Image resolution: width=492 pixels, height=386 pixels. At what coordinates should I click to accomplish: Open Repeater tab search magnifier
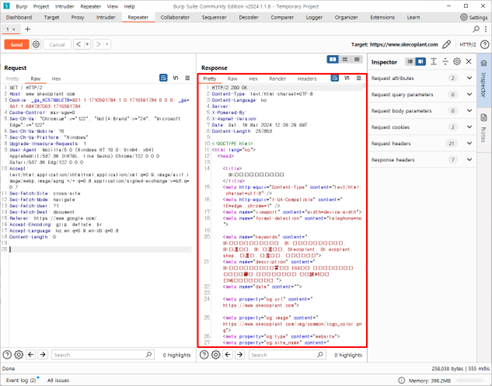pos(476,29)
